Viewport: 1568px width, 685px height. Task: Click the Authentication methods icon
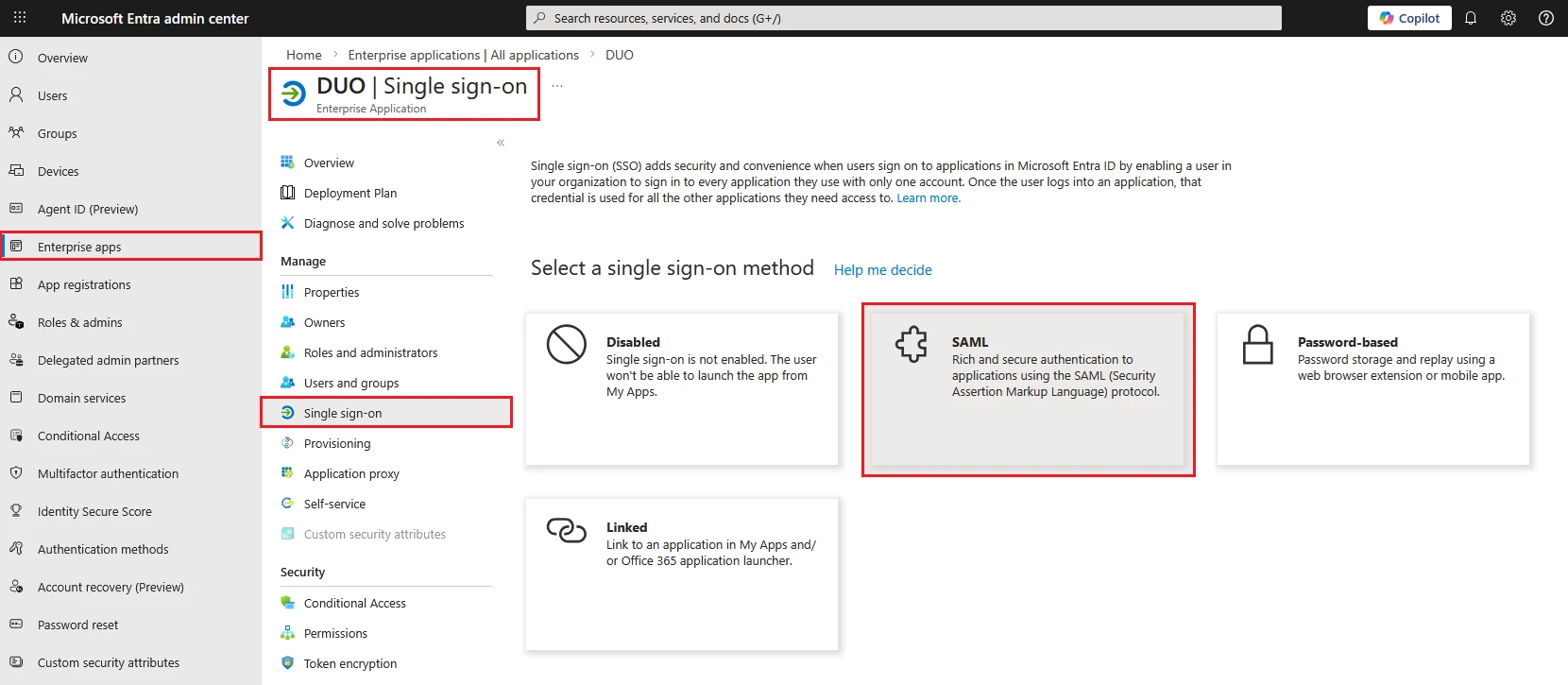16,548
